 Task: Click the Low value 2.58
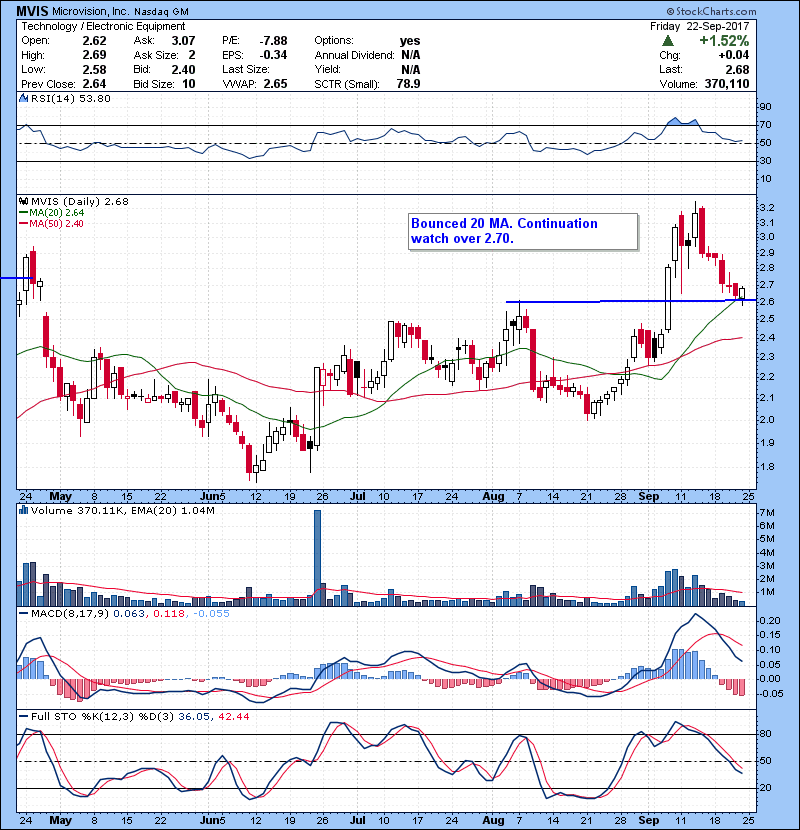94,69
